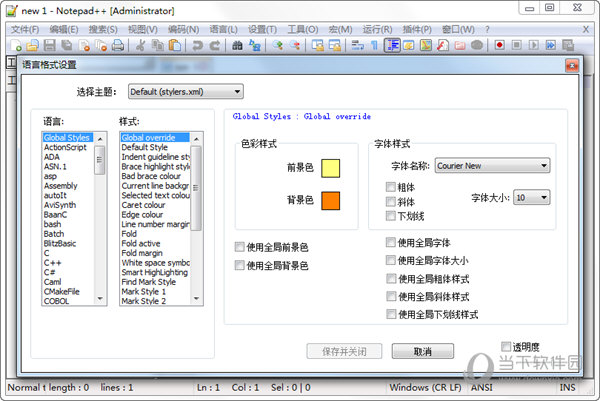Open the 编辑(E) menu
This screenshot has width=600, height=401.
(64, 29)
